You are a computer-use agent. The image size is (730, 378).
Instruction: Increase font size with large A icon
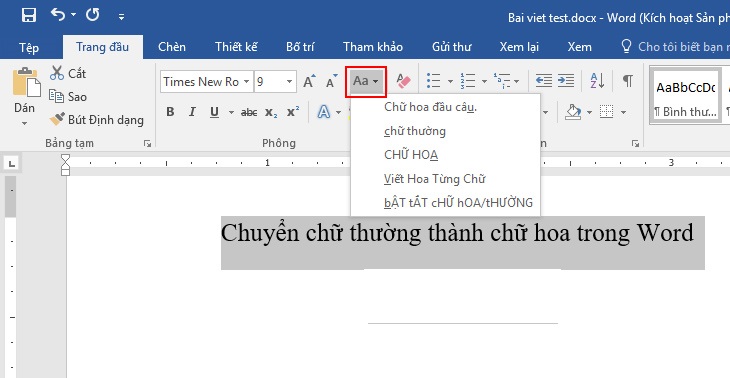pos(309,81)
